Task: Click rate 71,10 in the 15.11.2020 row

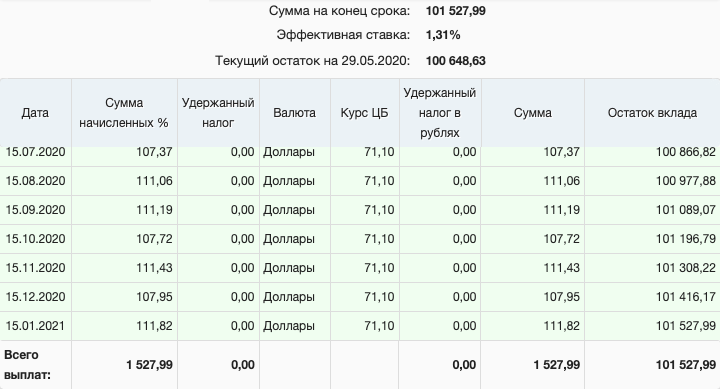Action: click(379, 268)
